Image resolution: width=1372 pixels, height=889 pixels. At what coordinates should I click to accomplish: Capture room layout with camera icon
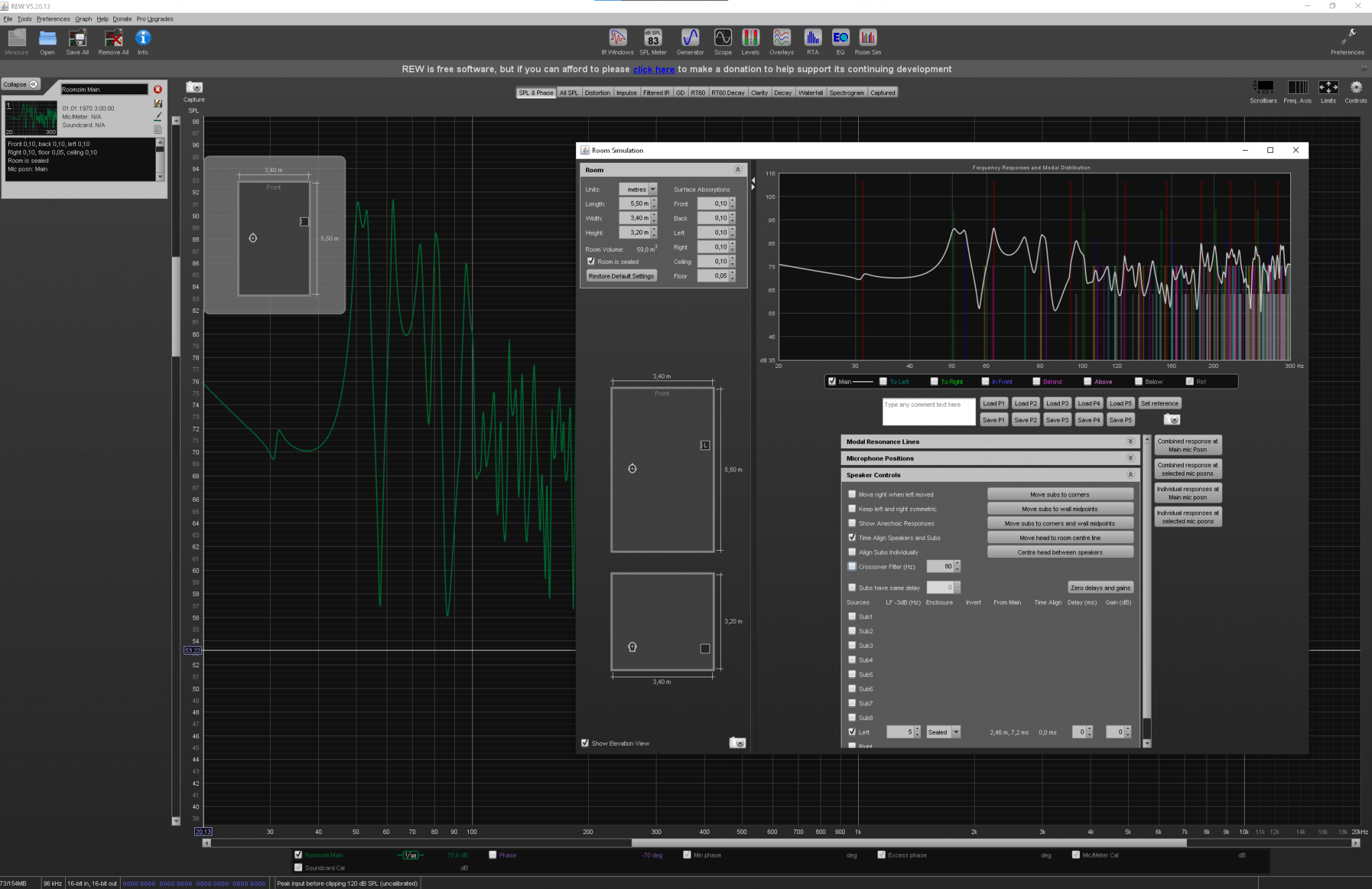click(x=738, y=742)
